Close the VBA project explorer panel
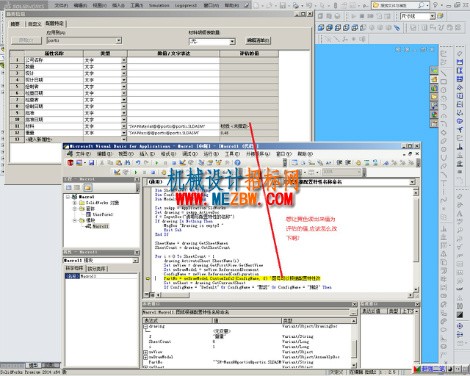The height and width of the screenshot is (376, 470). (137, 179)
